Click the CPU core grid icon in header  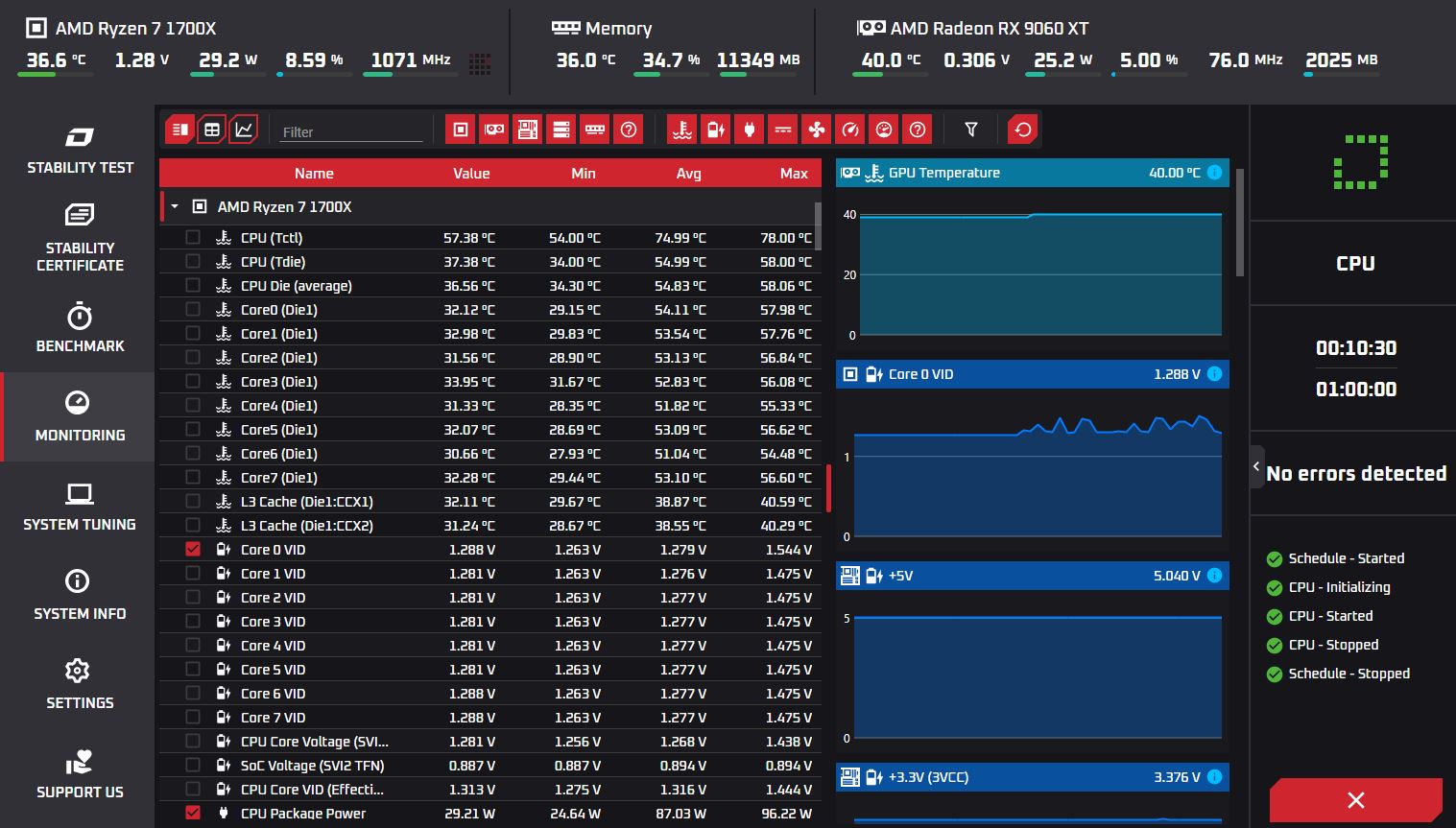(480, 64)
